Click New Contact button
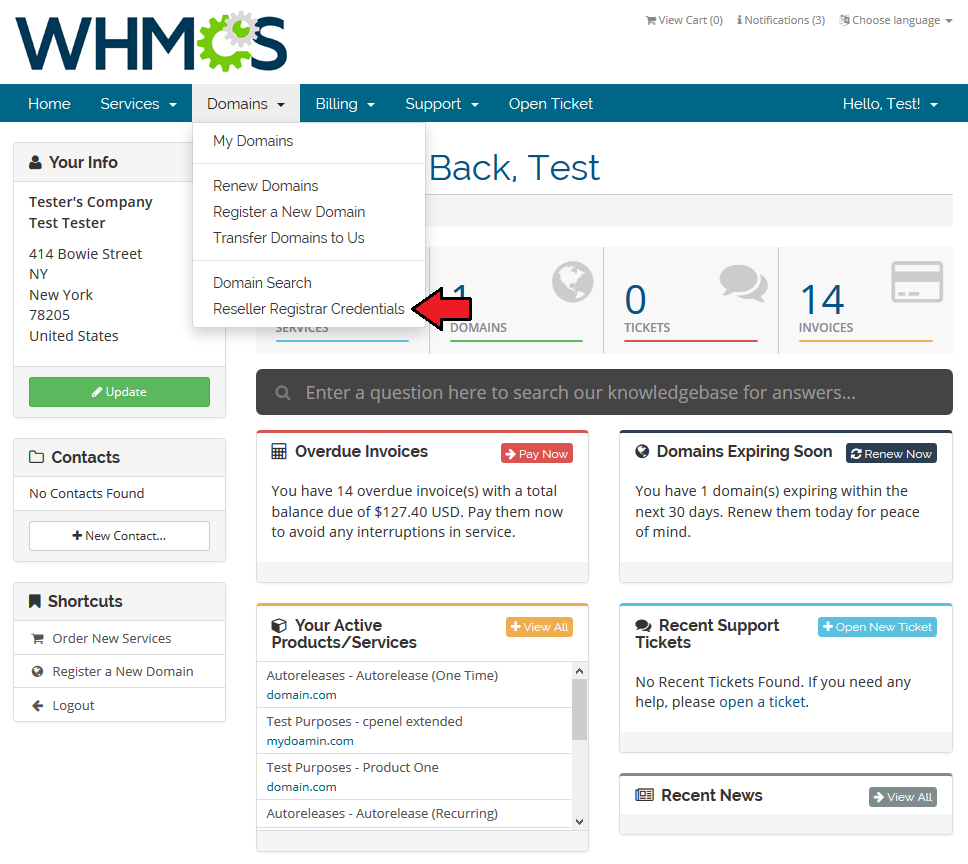 119,536
